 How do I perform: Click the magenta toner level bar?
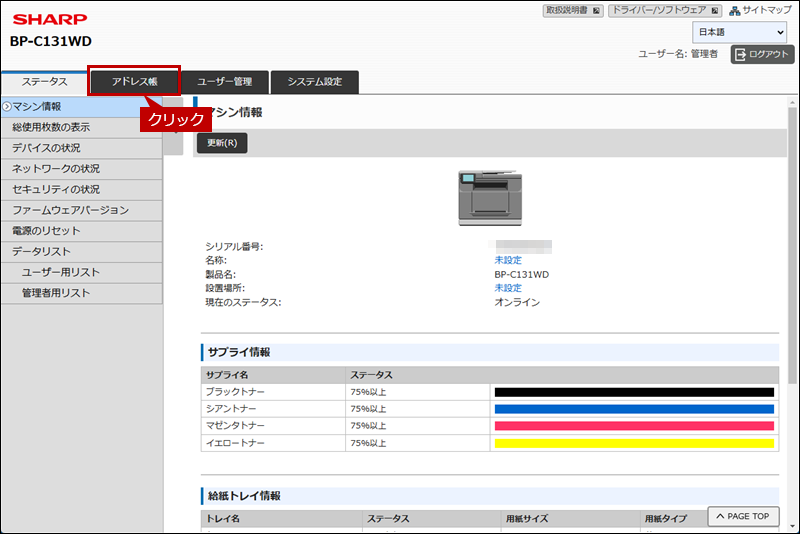634,426
